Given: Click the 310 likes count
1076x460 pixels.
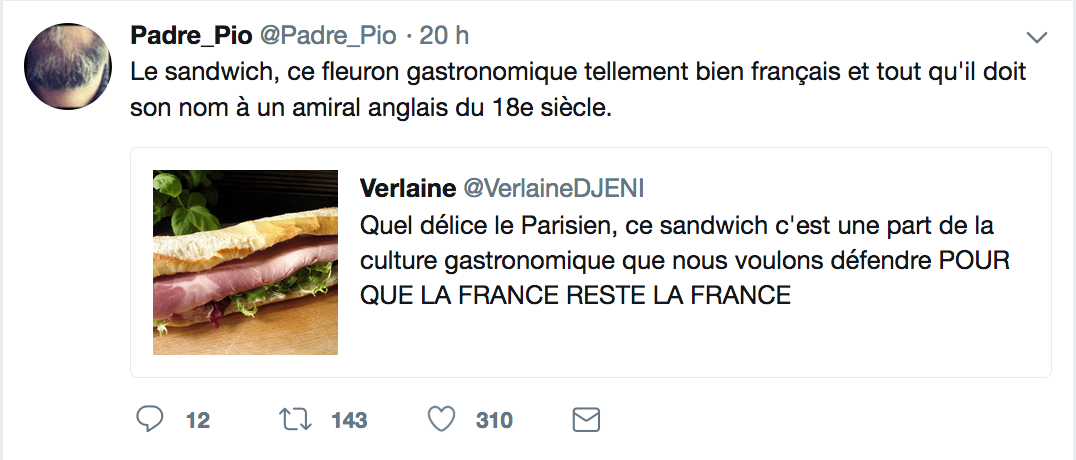Looking at the screenshot, I should coord(494,420).
